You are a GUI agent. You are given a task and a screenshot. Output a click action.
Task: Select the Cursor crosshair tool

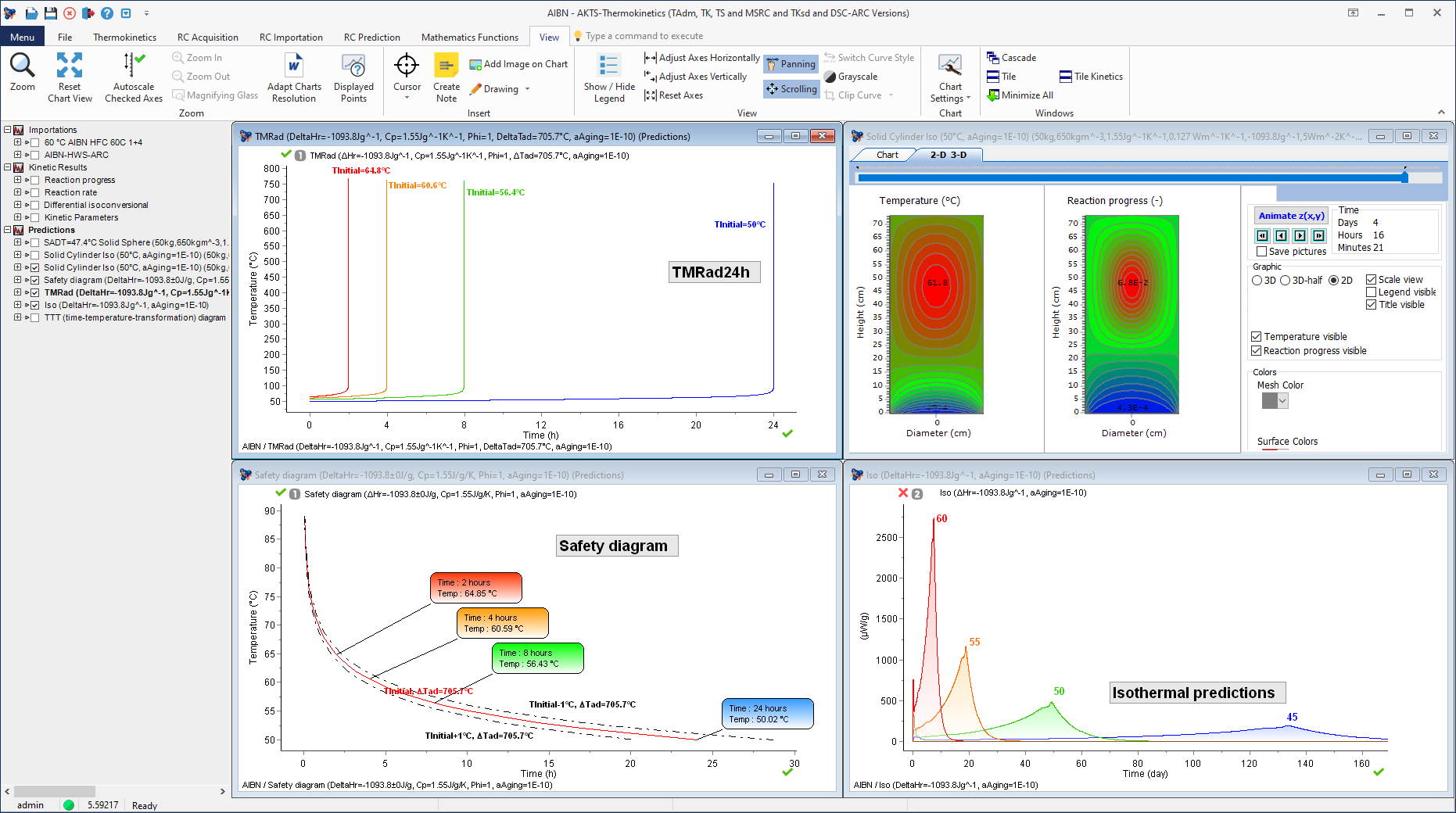tap(407, 66)
